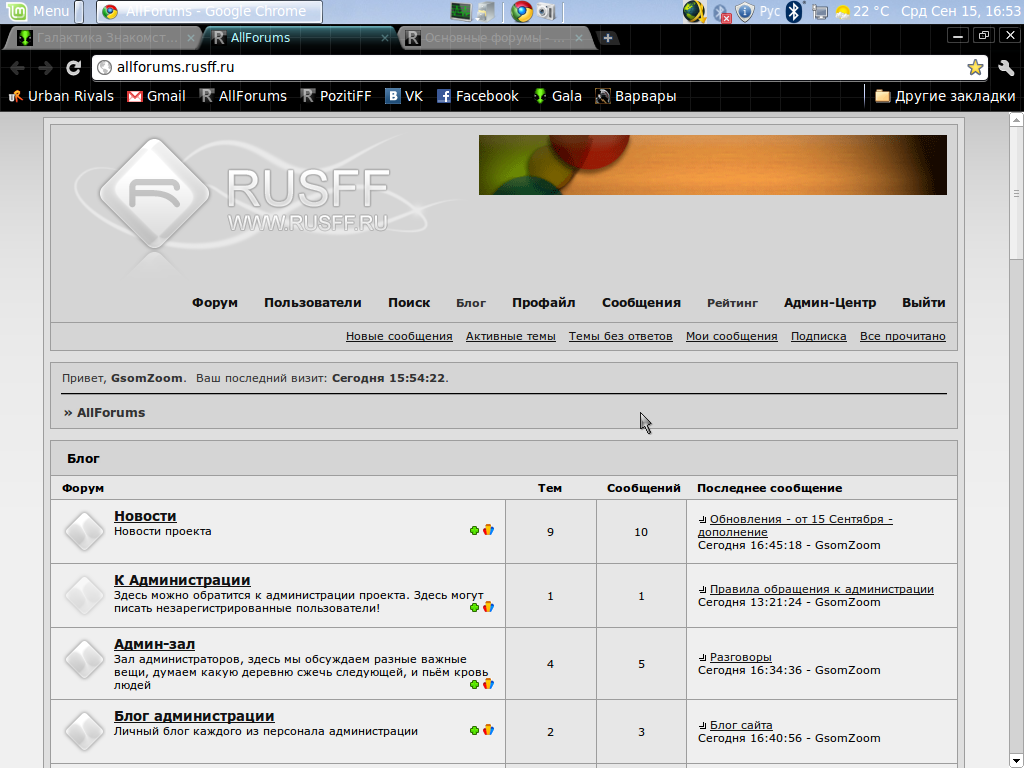Open the Профайл navigation item
The height and width of the screenshot is (768, 1024).
(x=543, y=303)
